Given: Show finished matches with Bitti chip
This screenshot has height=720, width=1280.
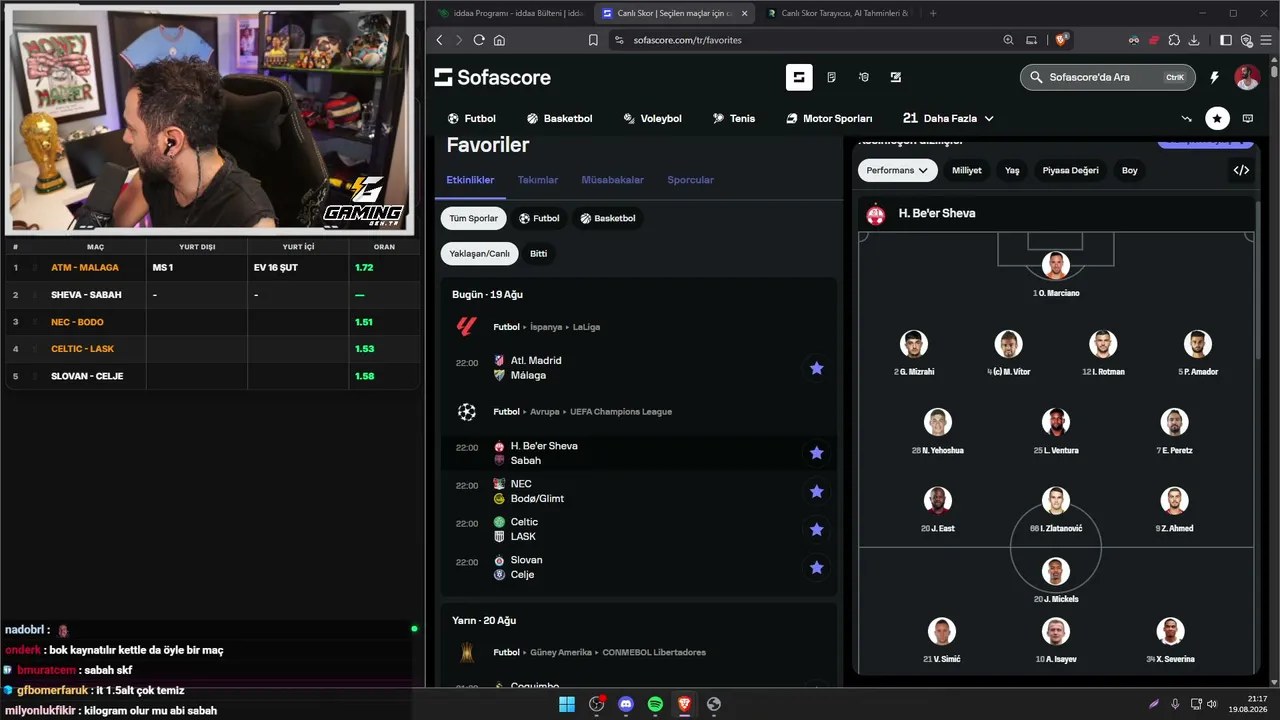Looking at the screenshot, I should point(538,253).
